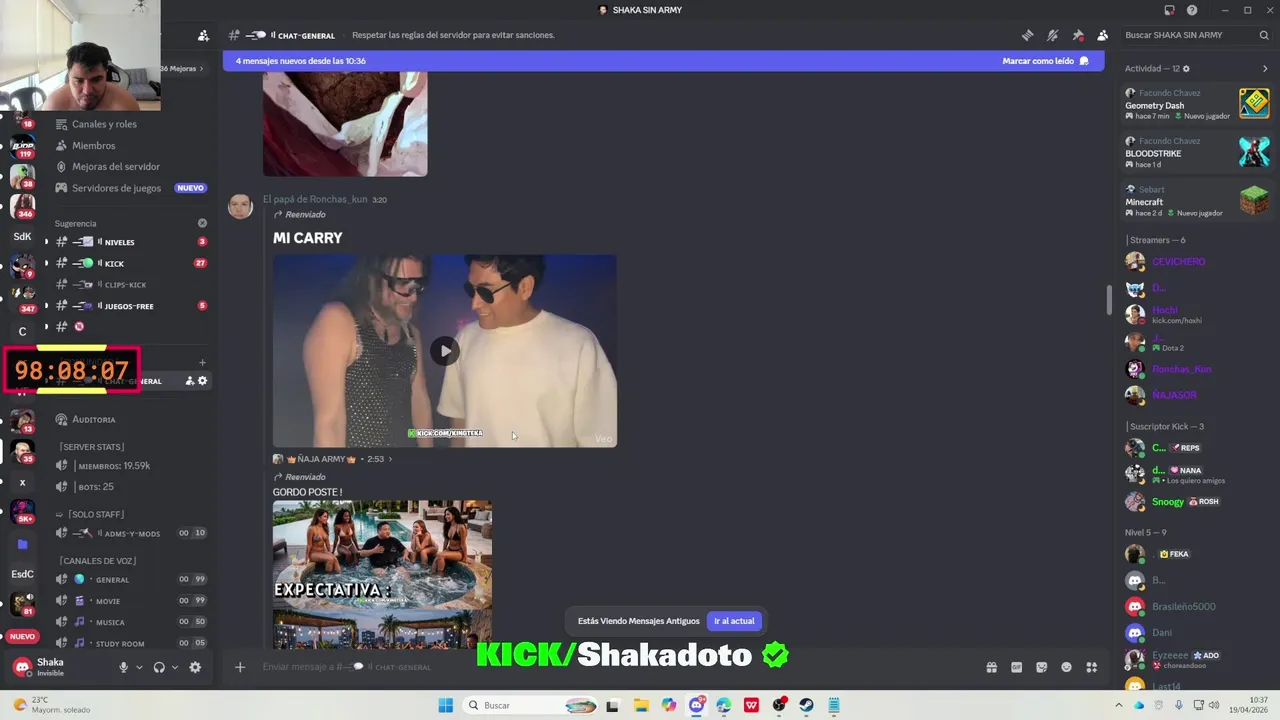Collapse the SERVER STATS category
The image size is (1280, 720).
91,447
